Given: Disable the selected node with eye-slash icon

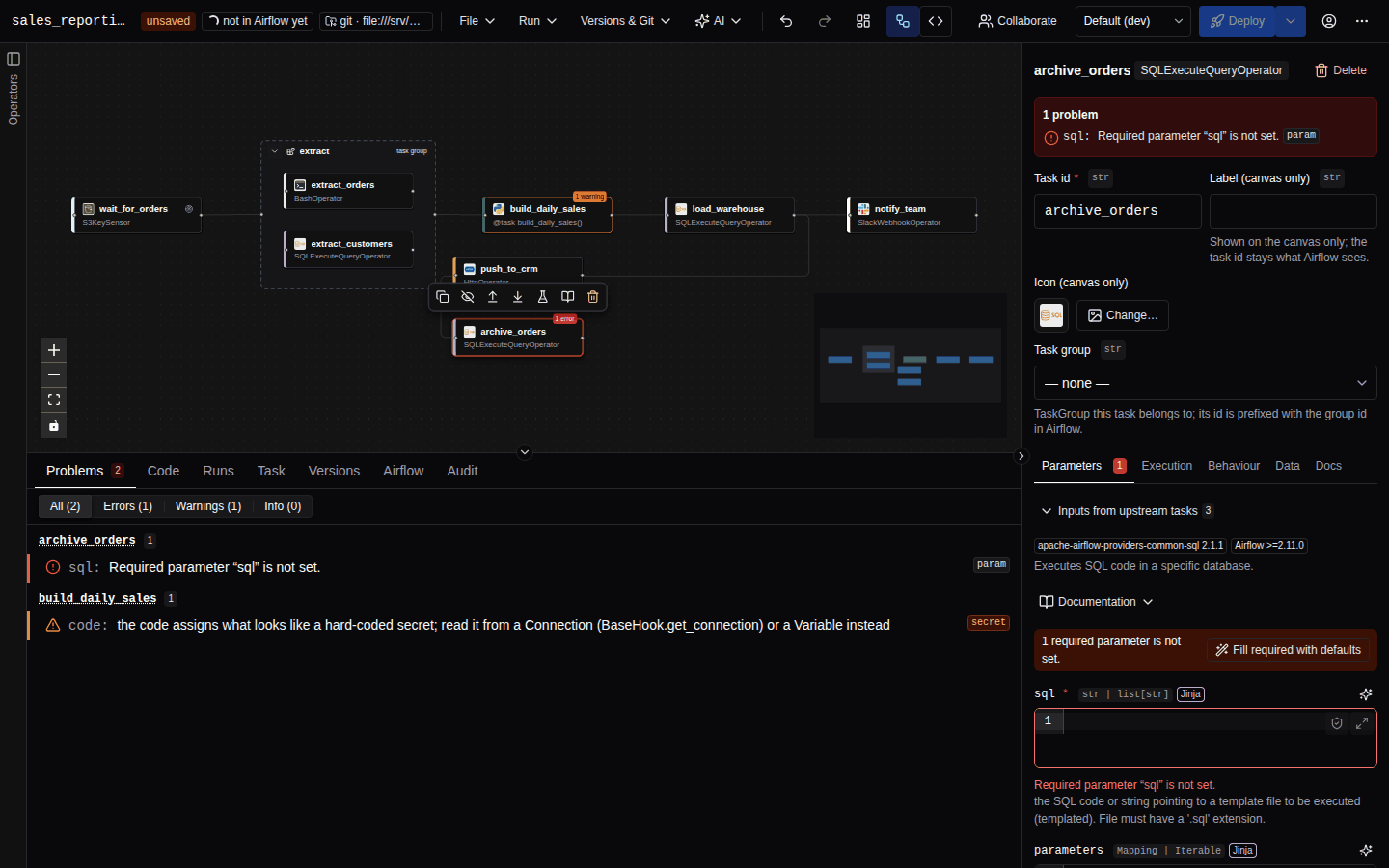Looking at the screenshot, I should [x=468, y=297].
